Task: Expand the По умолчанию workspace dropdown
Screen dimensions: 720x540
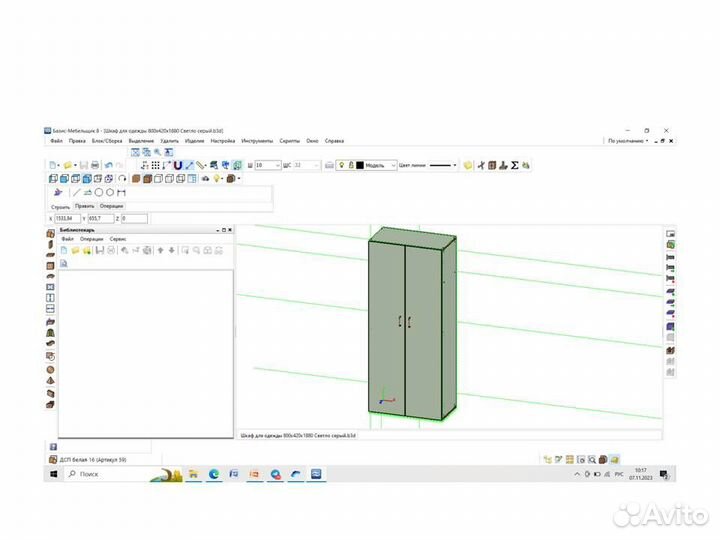Action: click(647, 141)
